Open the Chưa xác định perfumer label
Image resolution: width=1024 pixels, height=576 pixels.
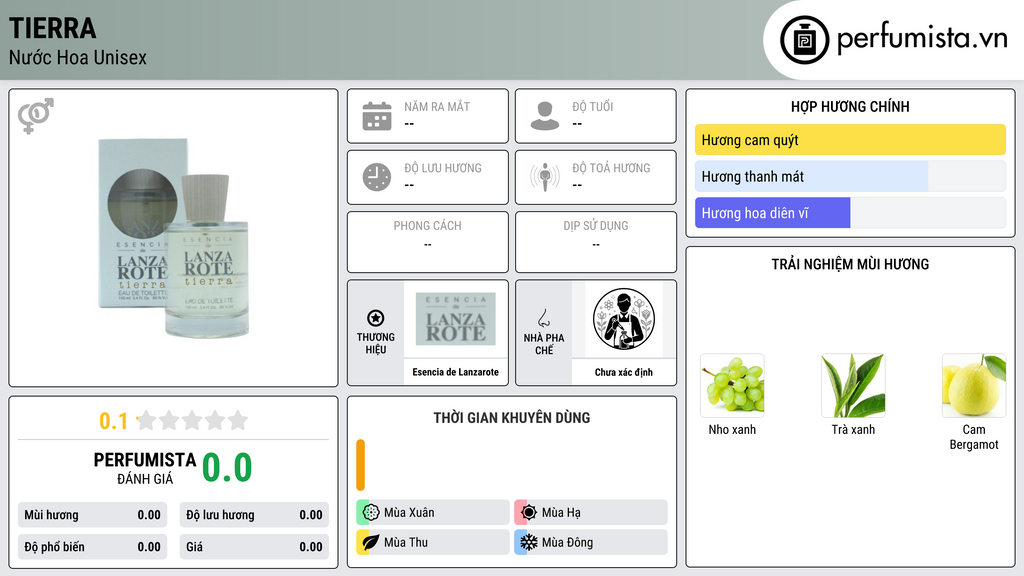point(624,372)
